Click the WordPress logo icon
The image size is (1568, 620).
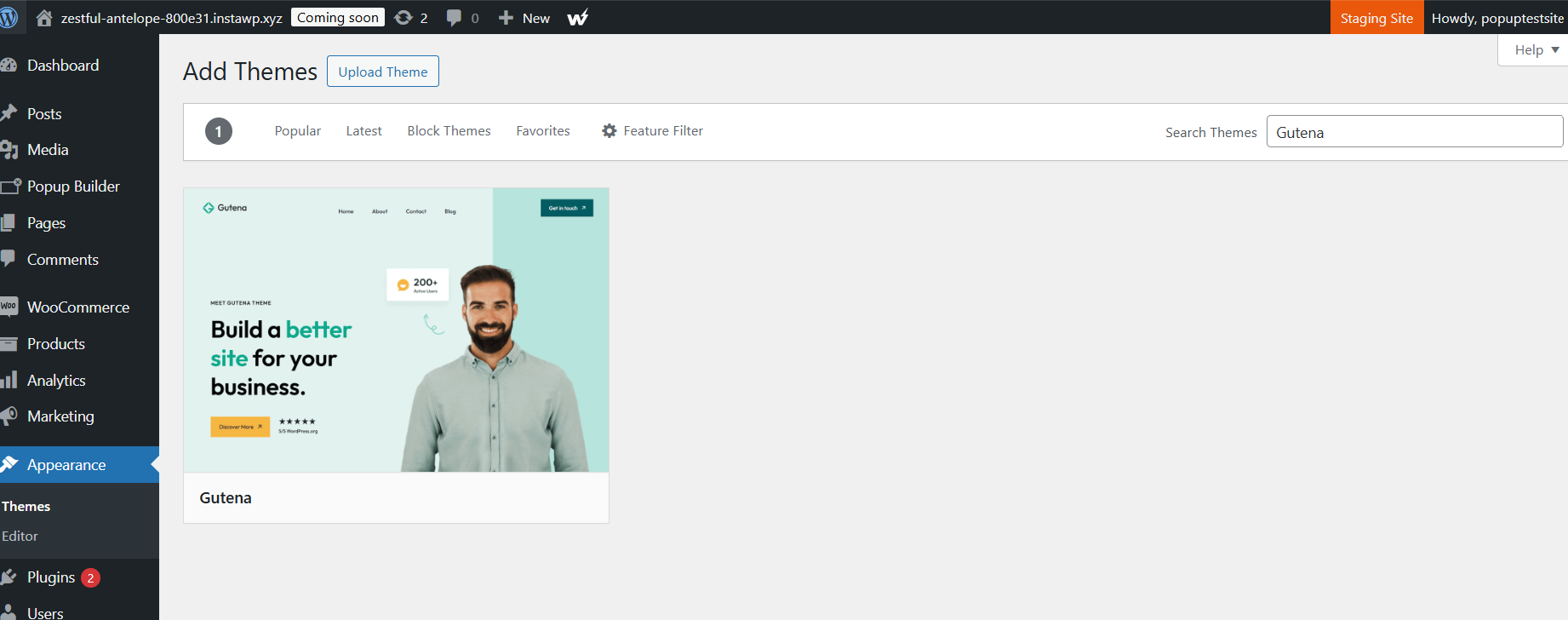click(x=8, y=17)
